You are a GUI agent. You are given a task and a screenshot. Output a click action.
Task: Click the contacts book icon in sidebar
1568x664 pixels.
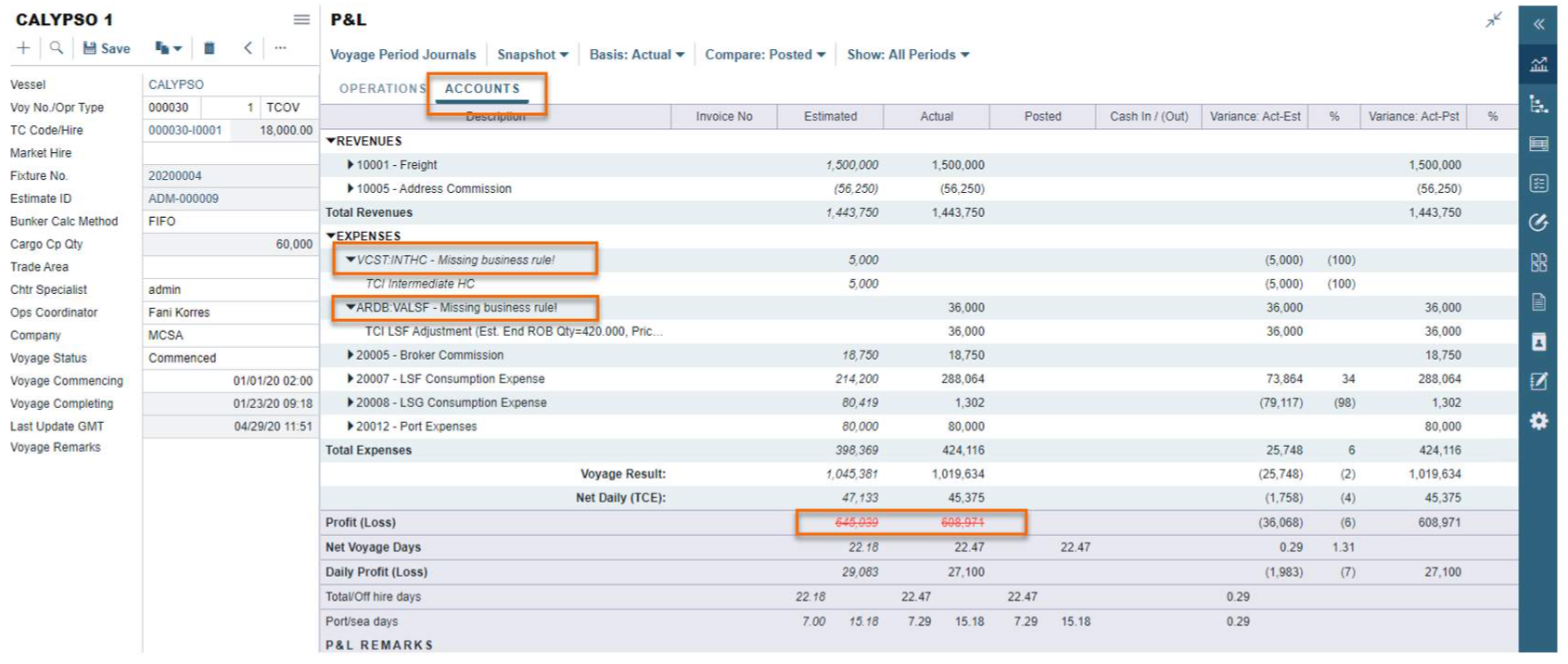click(x=1538, y=342)
